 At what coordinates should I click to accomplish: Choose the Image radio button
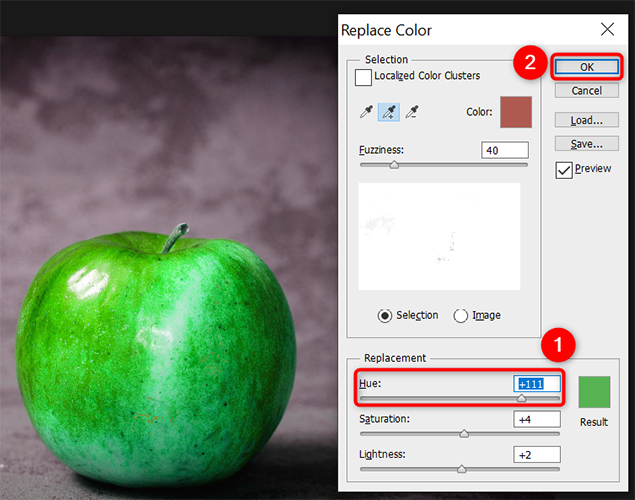tap(460, 315)
